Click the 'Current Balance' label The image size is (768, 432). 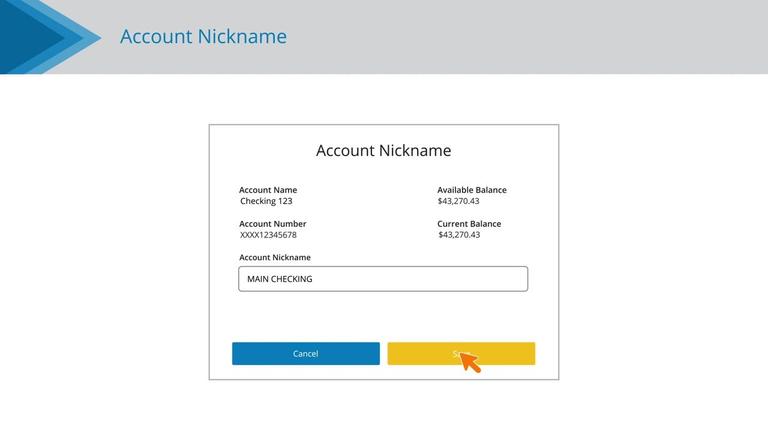(469, 223)
